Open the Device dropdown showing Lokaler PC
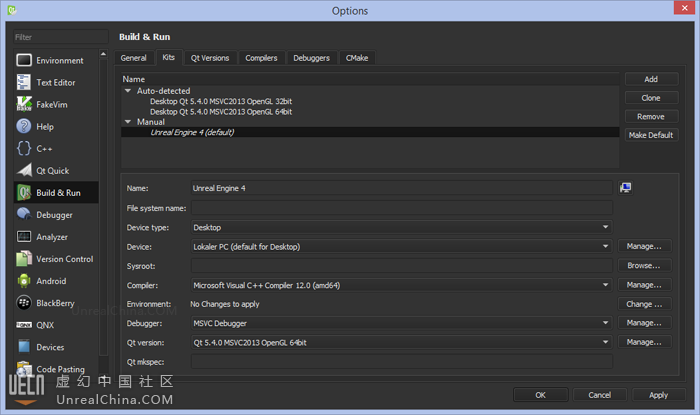This screenshot has width=700, height=415. pyautogui.click(x=401, y=246)
